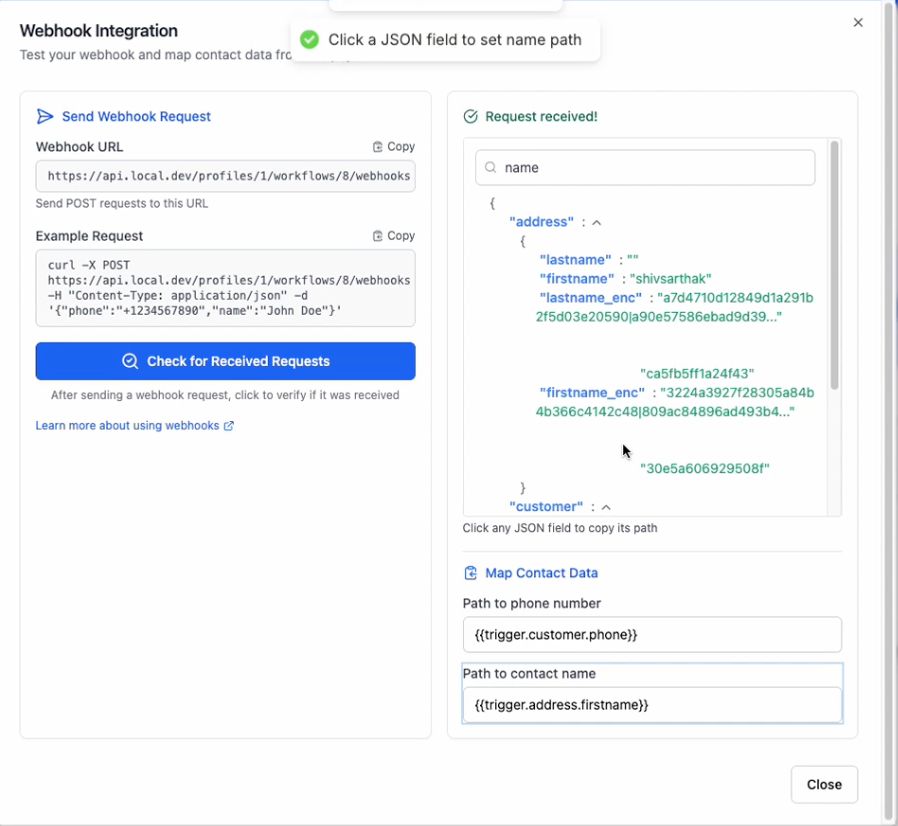Click "Click any JSON field to copy its path" hint

[x=560, y=528]
